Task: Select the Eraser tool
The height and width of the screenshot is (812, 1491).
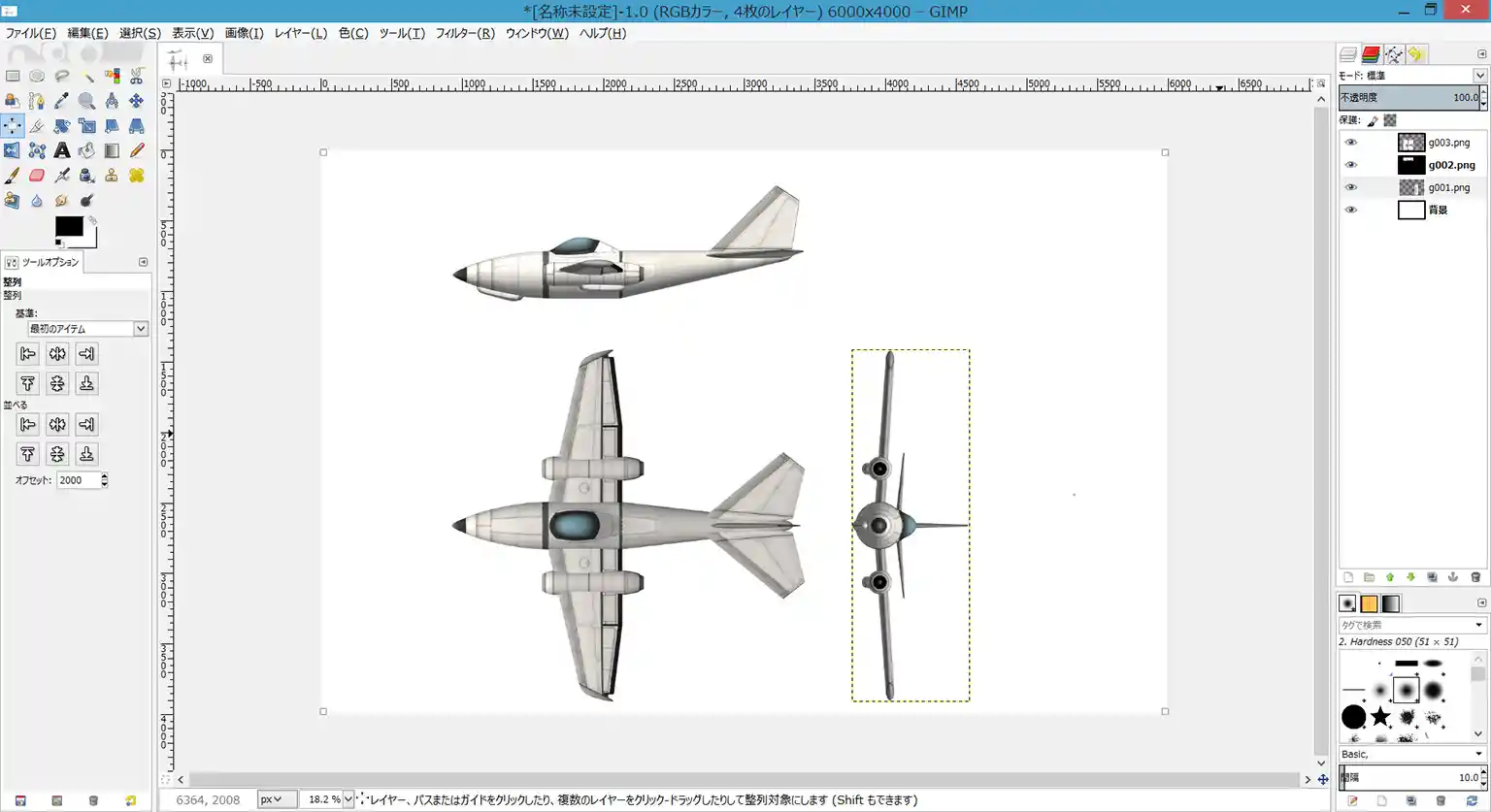Action: [x=37, y=176]
